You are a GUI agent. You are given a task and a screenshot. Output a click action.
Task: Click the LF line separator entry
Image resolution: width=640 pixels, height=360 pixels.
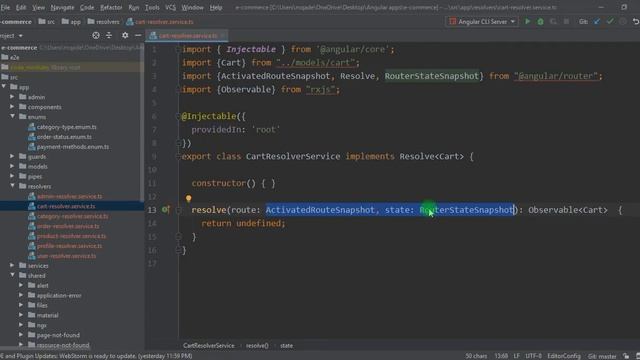[x=516, y=356]
